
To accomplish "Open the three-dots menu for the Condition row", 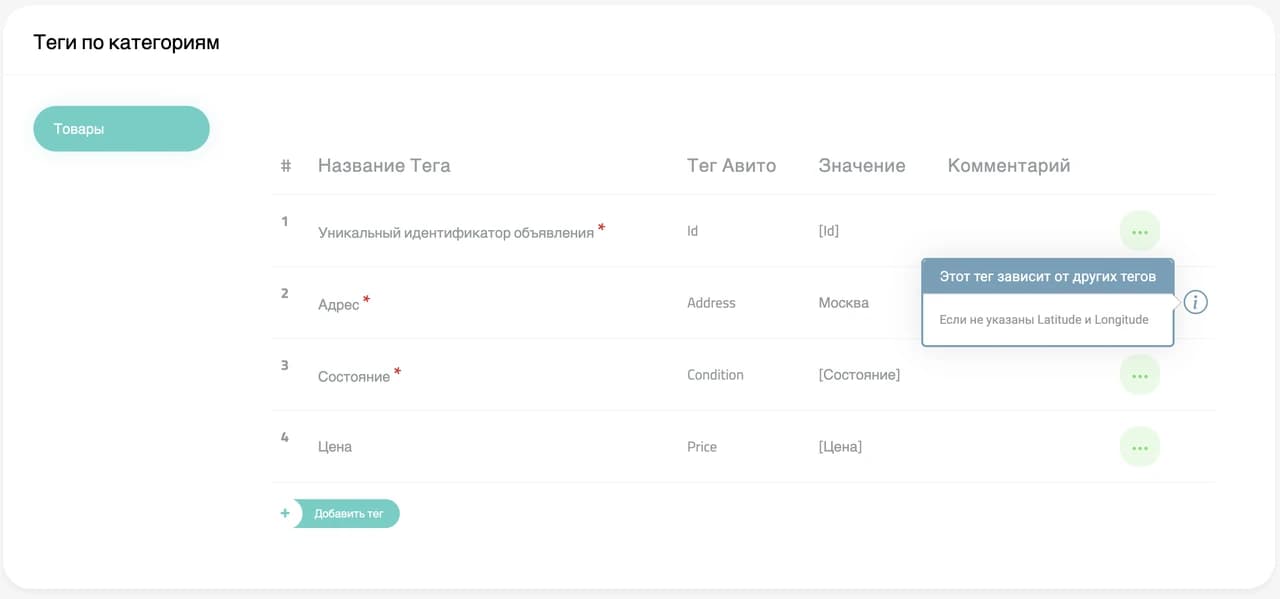I will coord(1139,375).
